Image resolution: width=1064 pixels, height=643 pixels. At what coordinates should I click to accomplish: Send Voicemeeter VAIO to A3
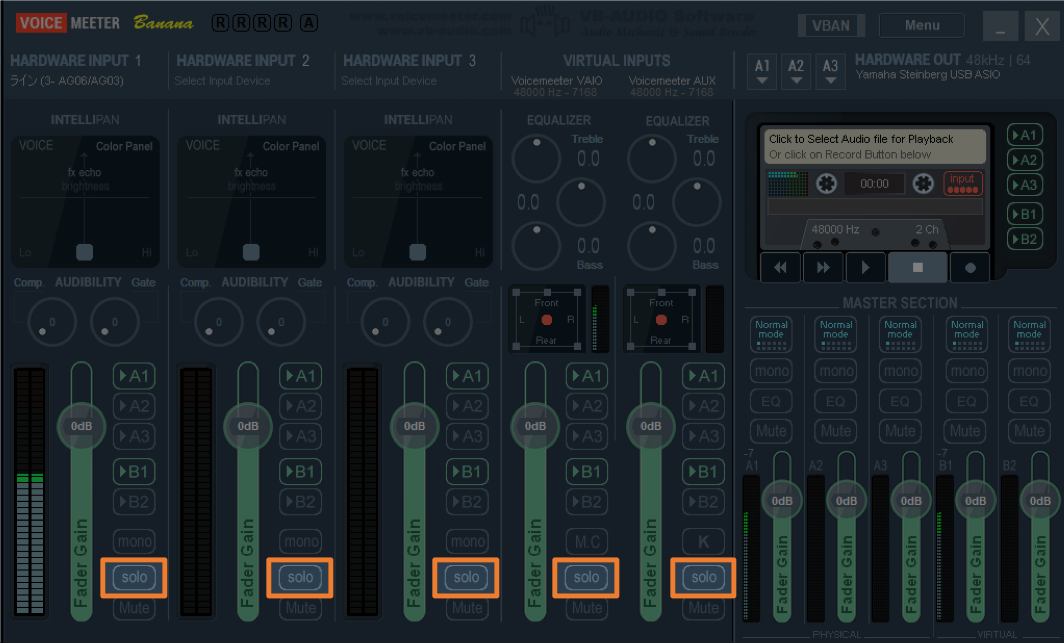click(587, 436)
